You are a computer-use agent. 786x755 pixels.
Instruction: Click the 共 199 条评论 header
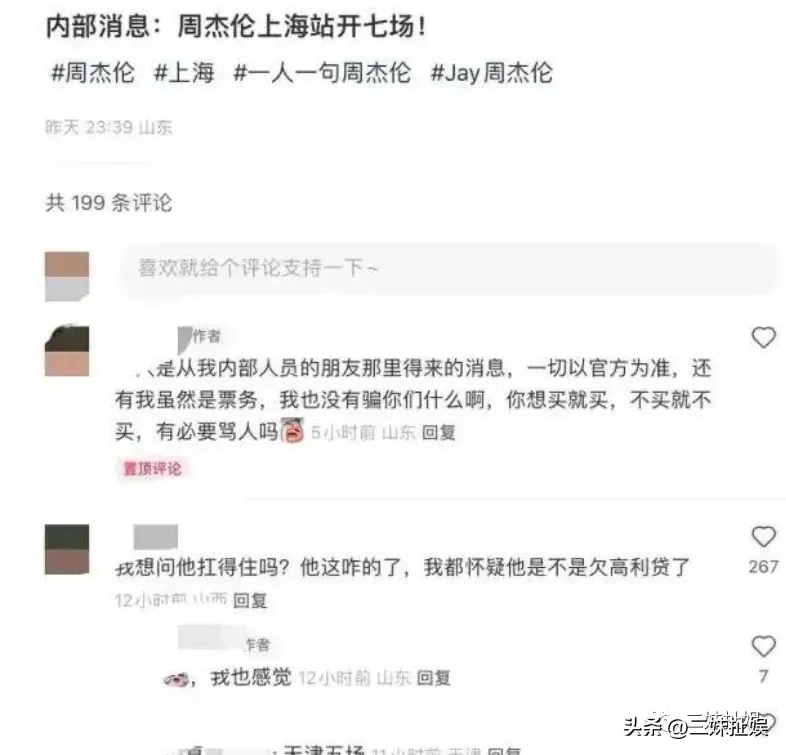[109, 203]
